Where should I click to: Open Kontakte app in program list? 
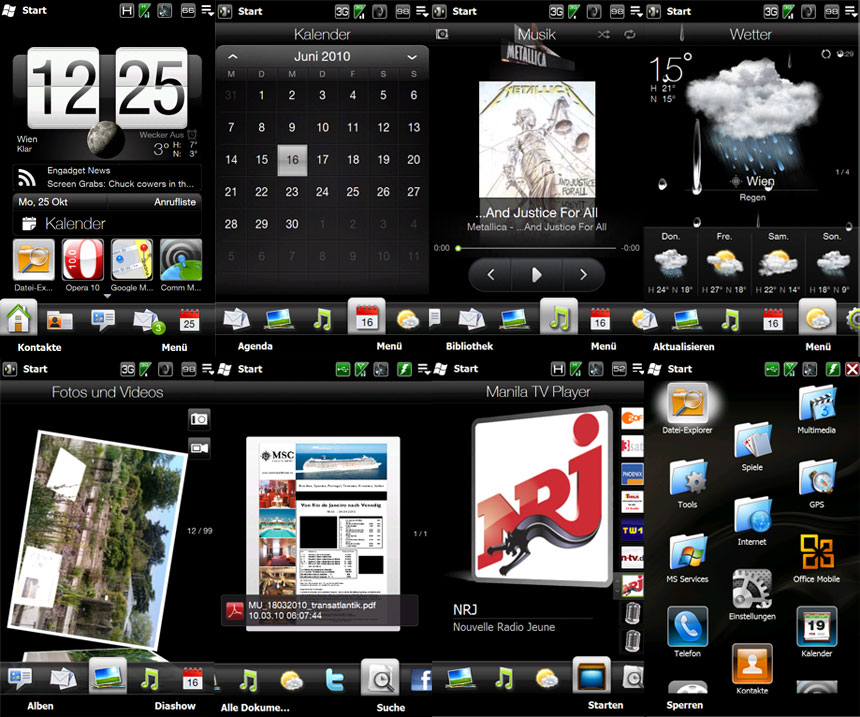[x=752, y=670]
